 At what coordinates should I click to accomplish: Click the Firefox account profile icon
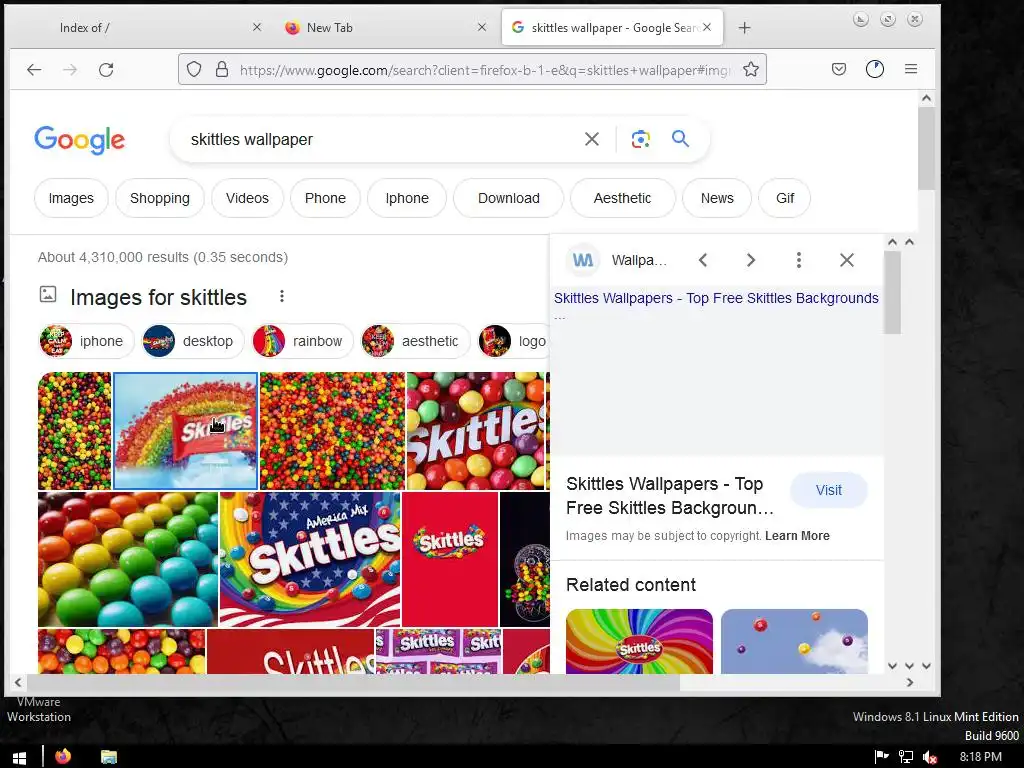tap(874, 69)
